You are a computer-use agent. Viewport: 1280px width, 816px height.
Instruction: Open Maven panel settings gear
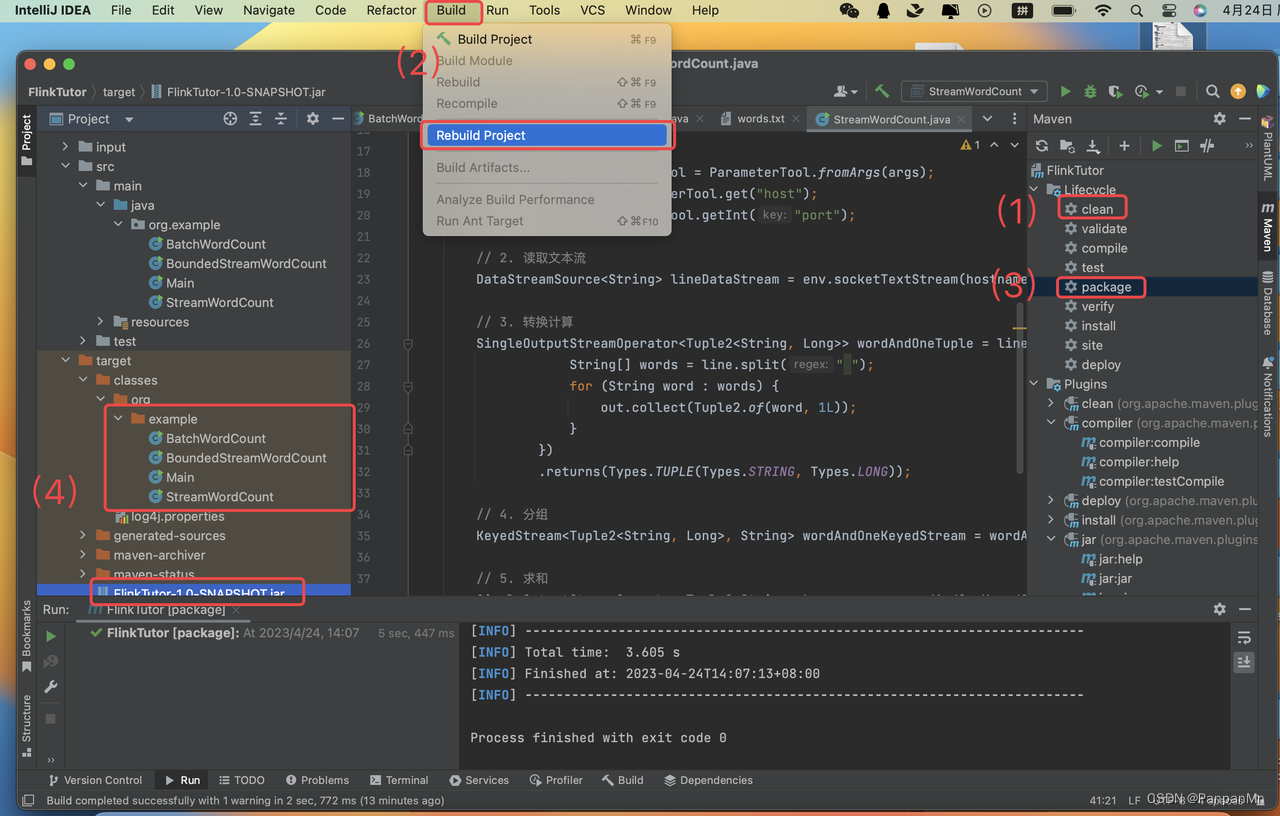point(1219,118)
